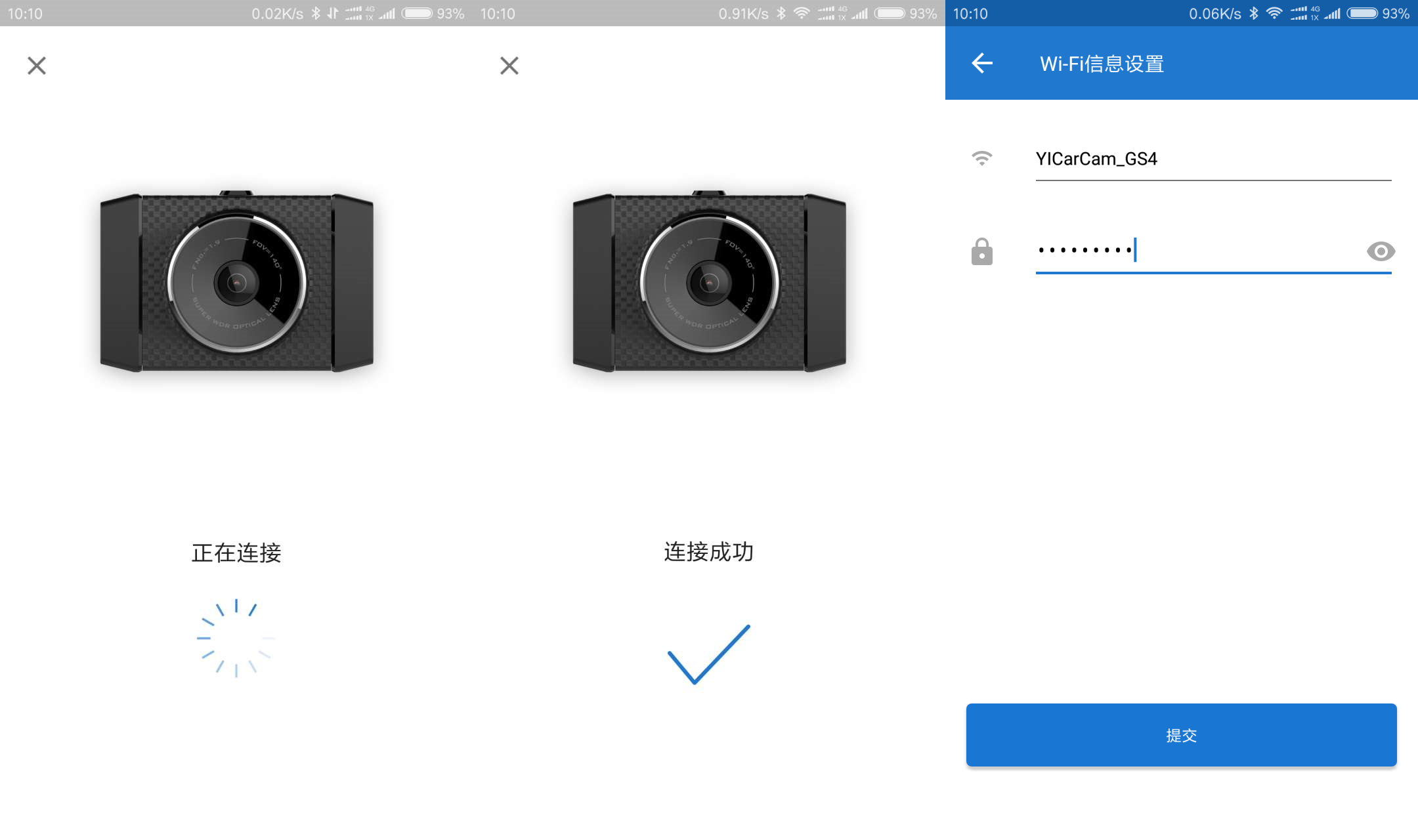1418x840 pixels.
Task: Tap the 10:10 clock in the status bar
Action: click(x=972, y=12)
